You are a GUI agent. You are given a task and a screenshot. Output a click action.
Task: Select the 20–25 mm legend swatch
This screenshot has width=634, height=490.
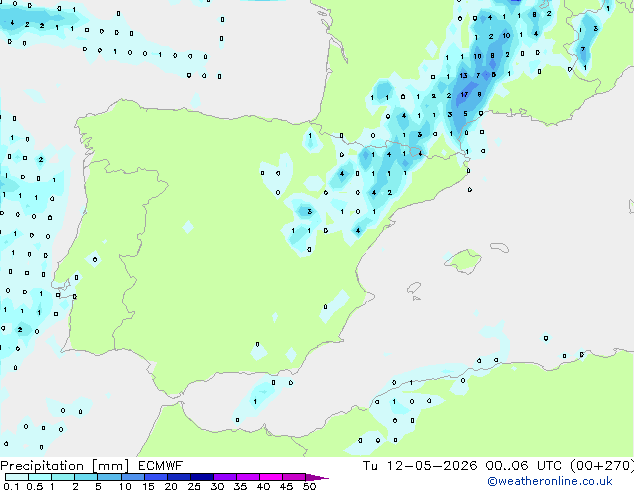(178, 477)
